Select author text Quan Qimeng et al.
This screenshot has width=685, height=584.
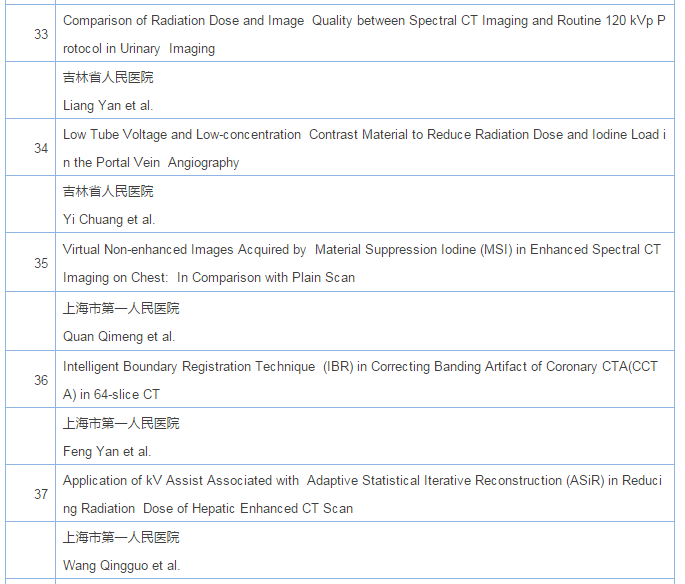coord(119,336)
